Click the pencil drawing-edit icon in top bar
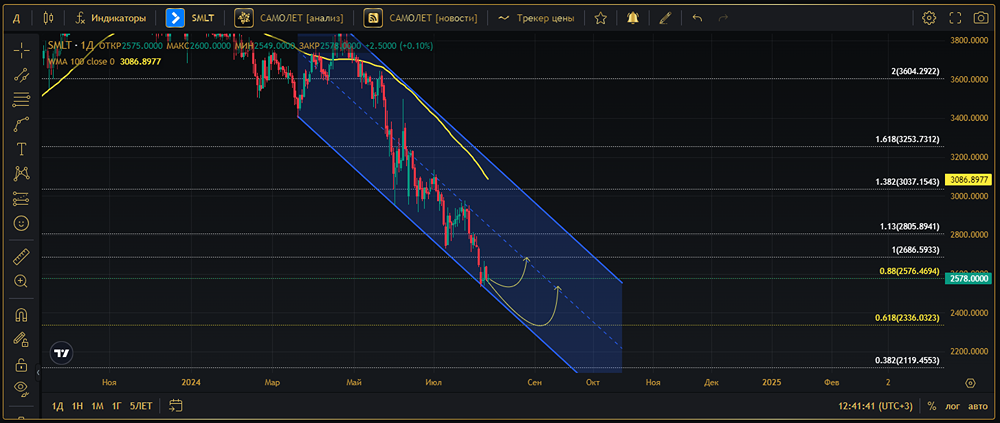The image size is (1000, 423). [x=665, y=18]
